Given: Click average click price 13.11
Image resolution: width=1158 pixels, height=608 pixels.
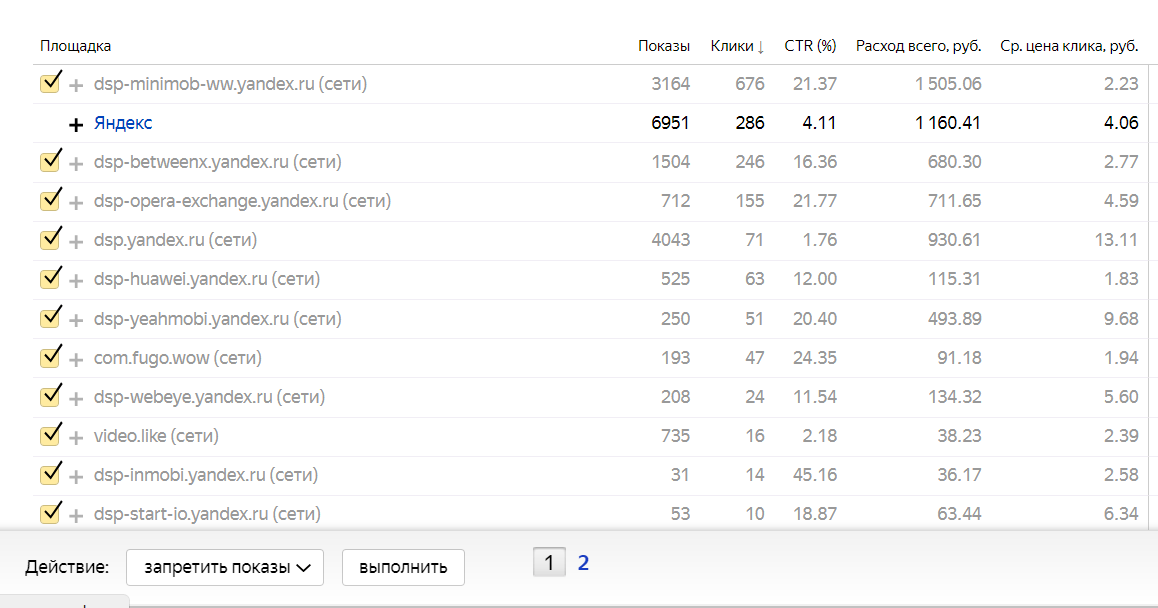Looking at the screenshot, I should (x=1117, y=240).
